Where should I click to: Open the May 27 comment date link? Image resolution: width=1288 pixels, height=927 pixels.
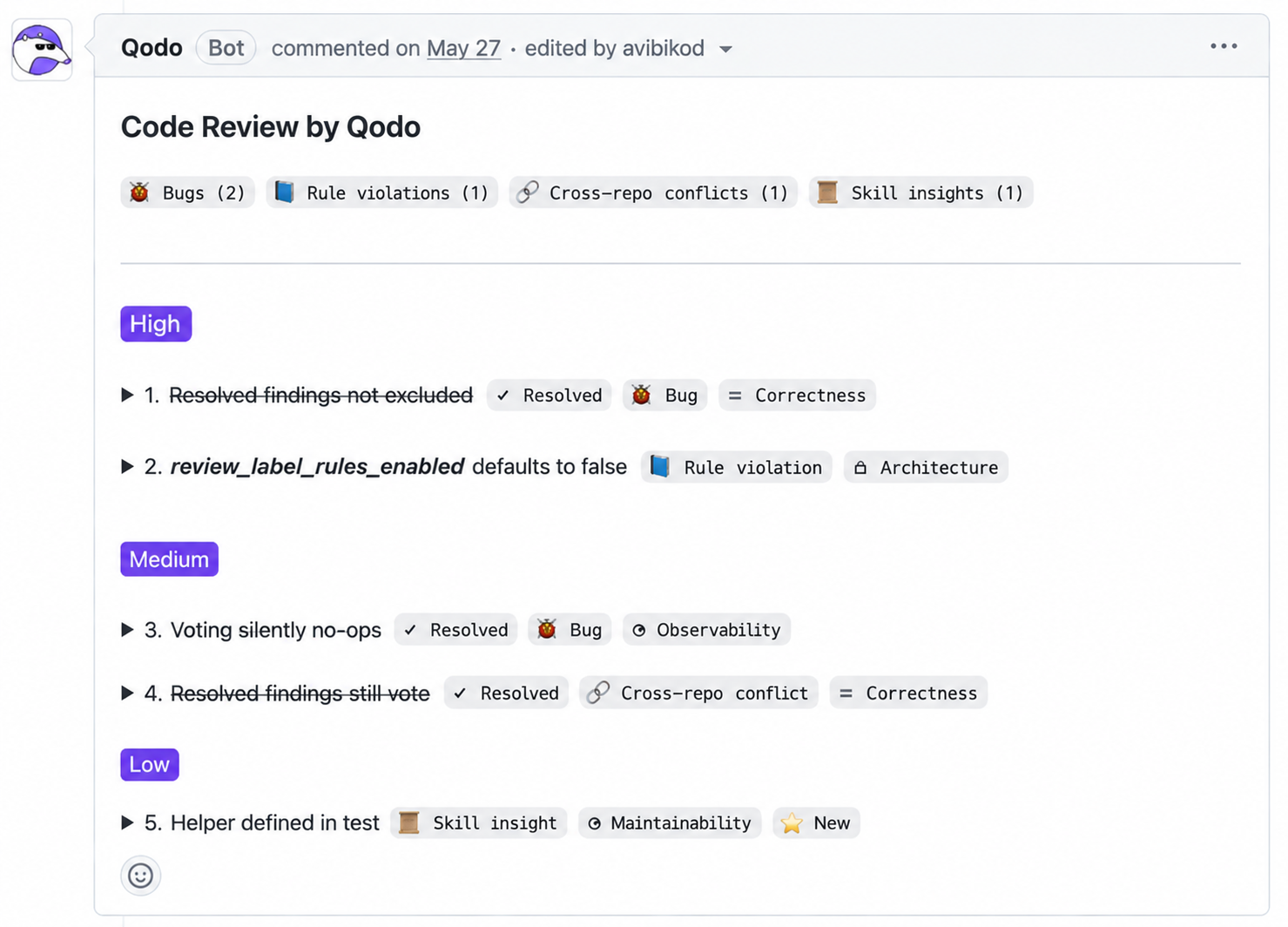pyautogui.click(x=463, y=48)
